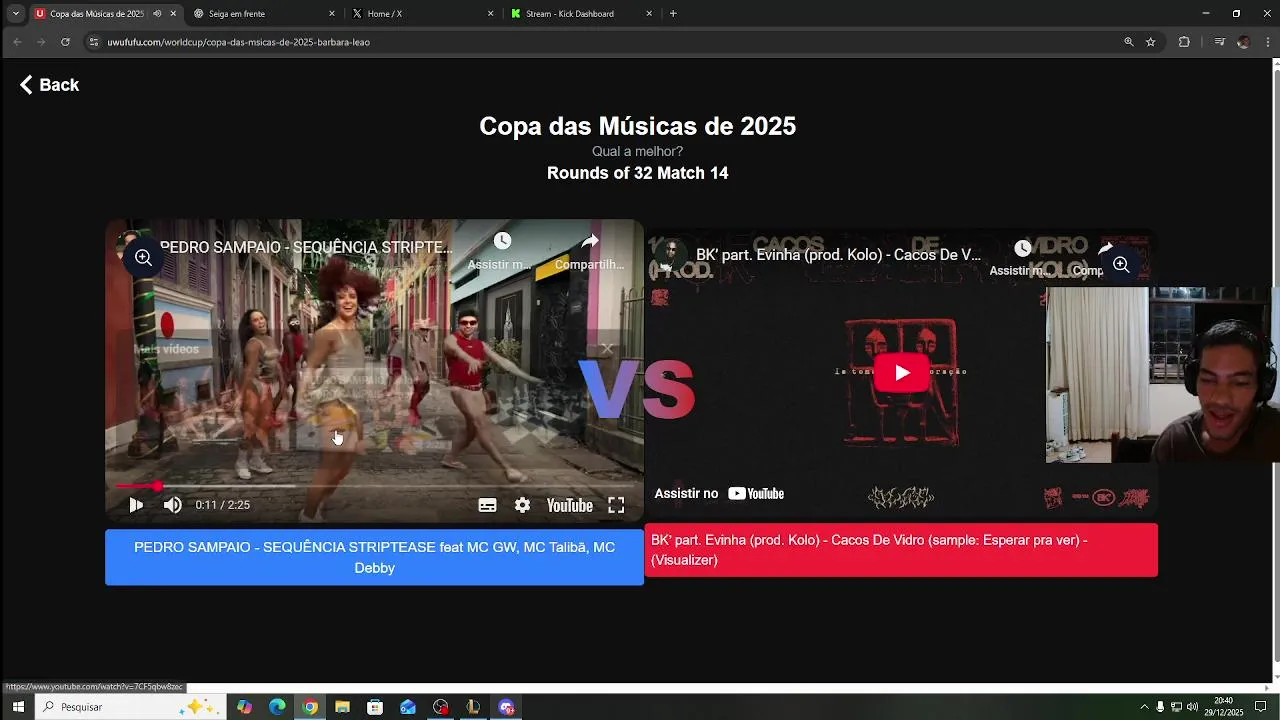This screenshot has height=720, width=1280.
Task: Mute the tab using its speaker icon
Action: click(x=157, y=14)
